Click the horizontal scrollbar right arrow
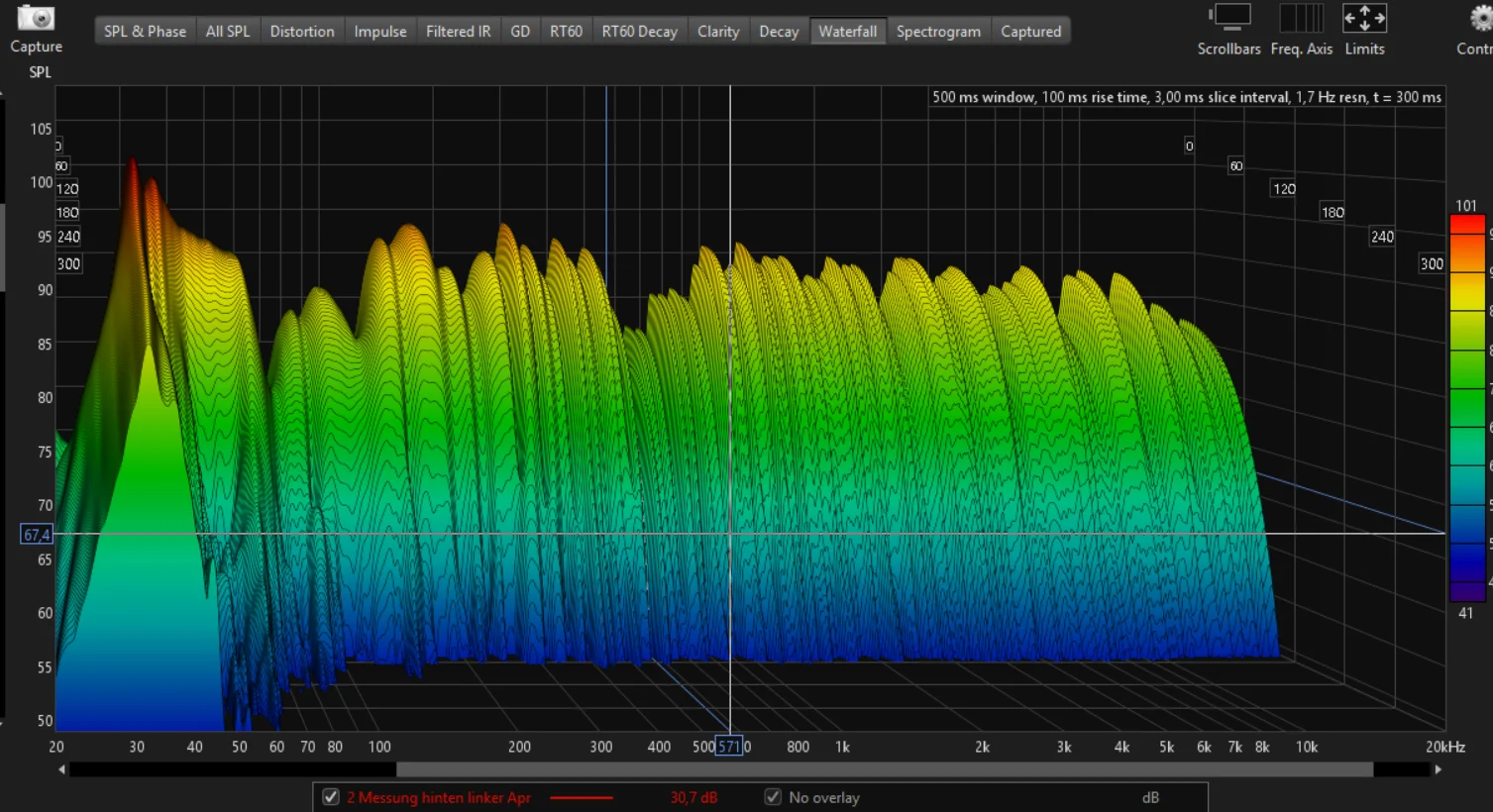Screen dimensions: 1493x812 1438,769
